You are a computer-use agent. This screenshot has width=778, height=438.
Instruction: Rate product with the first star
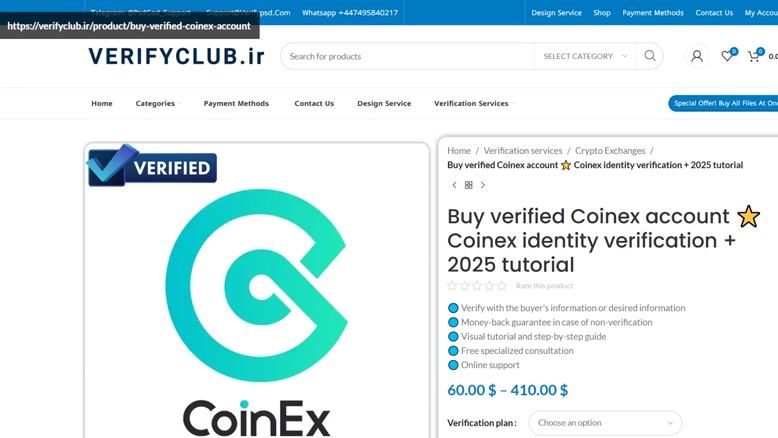pos(452,286)
